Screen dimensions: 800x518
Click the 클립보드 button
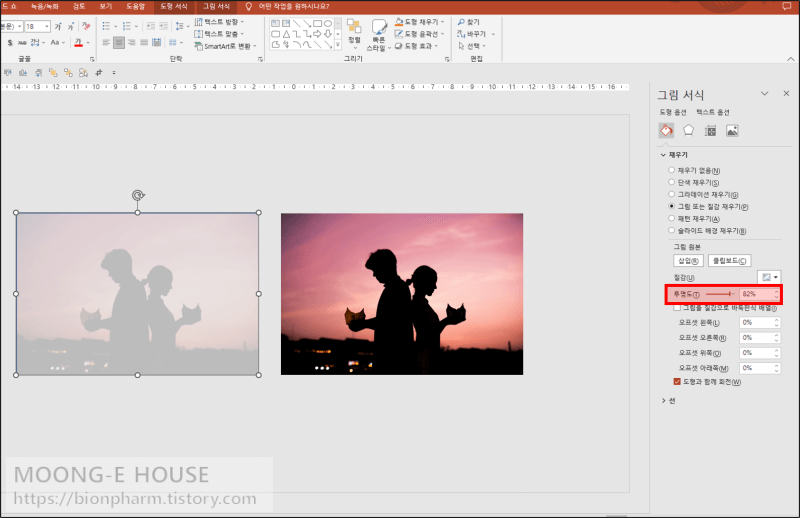(x=729, y=261)
